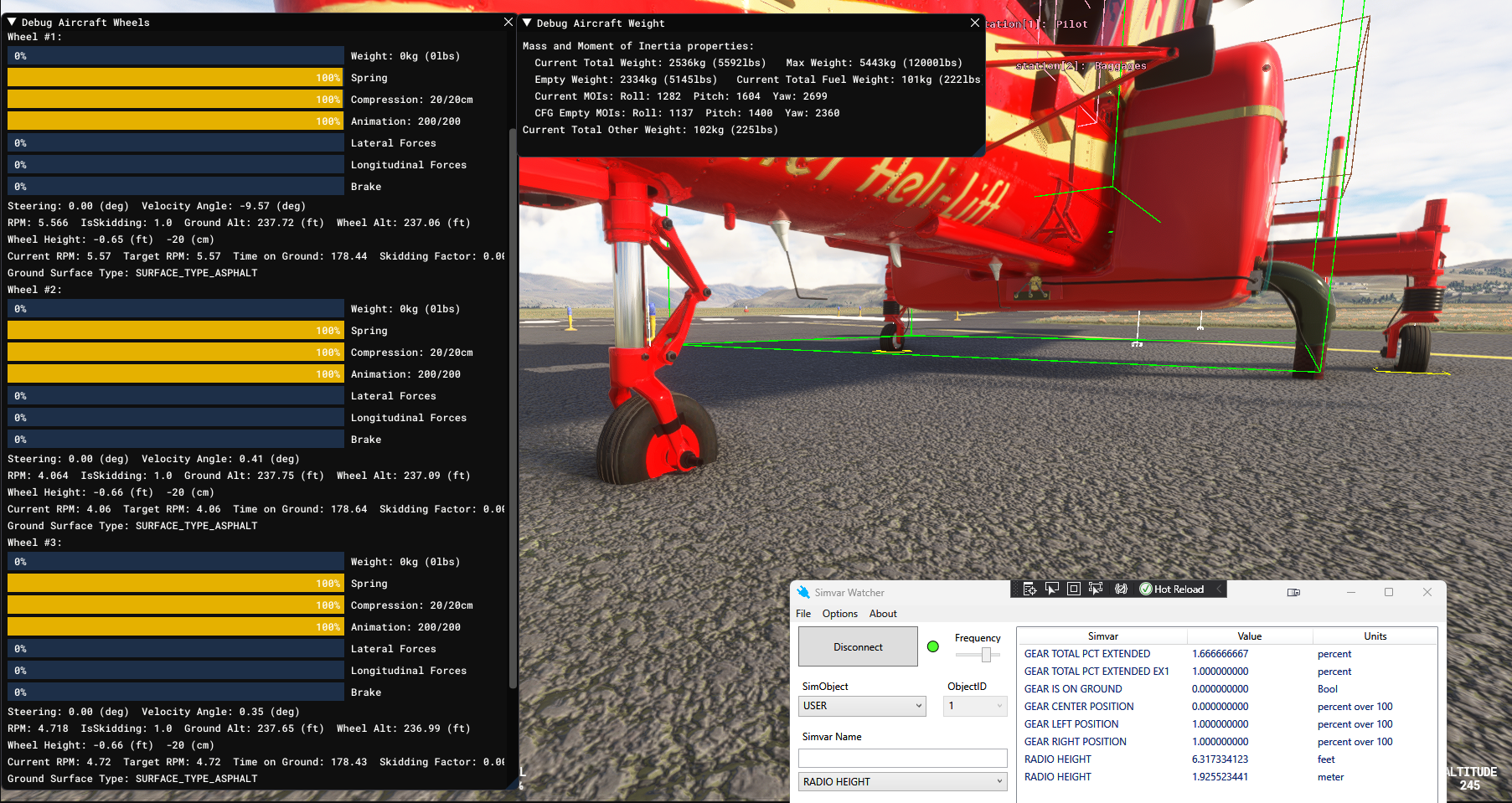Click the Simvar Watcher plug app icon
This screenshot has width=1512, height=803.
(803, 592)
